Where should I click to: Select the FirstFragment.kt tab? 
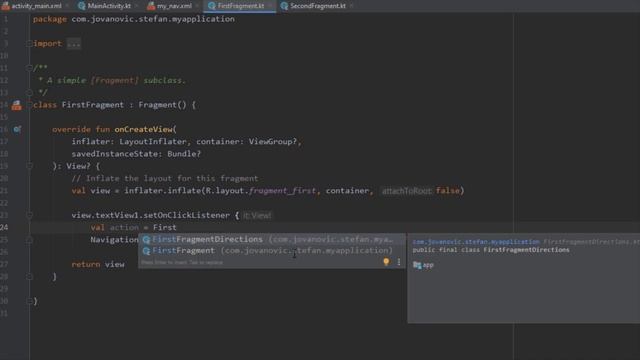[240, 6]
